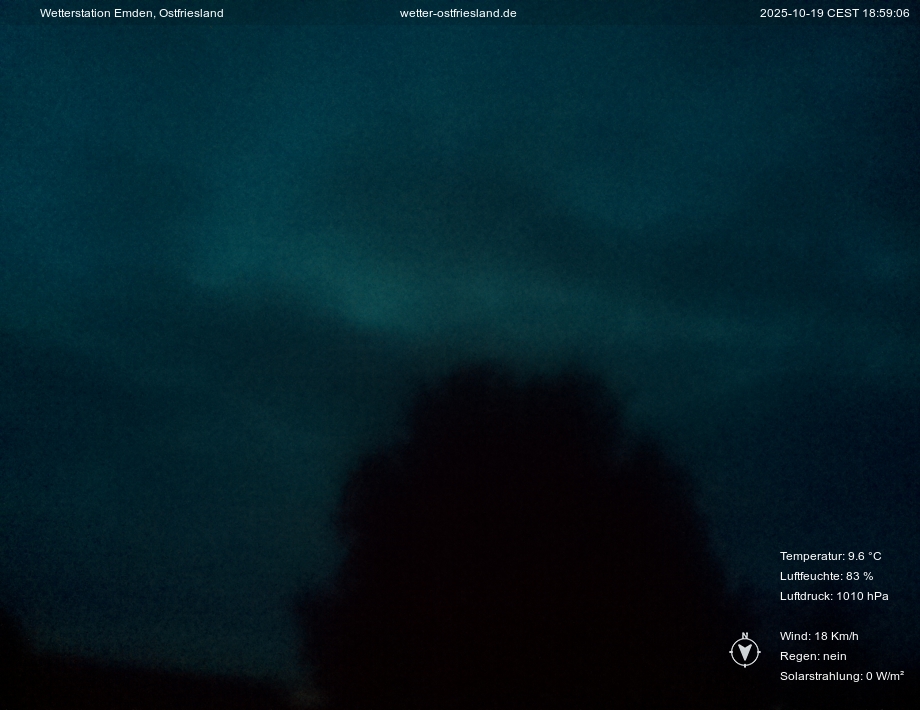The width and height of the screenshot is (920, 710).
Task: Click the Wind: 18 Km/h reading
Action: 819,636
